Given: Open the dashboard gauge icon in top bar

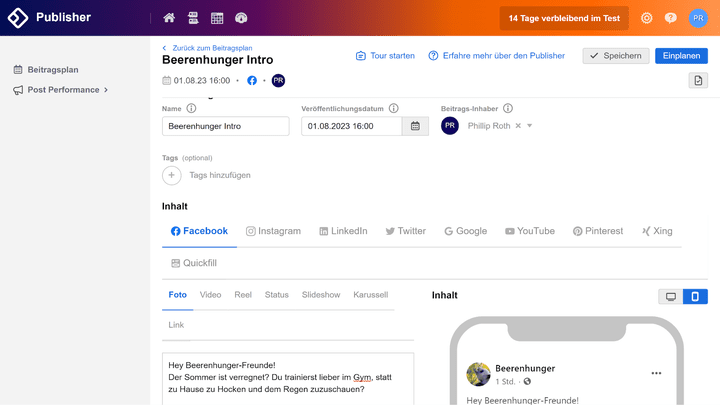Looking at the screenshot, I should pyautogui.click(x=241, y=18).
